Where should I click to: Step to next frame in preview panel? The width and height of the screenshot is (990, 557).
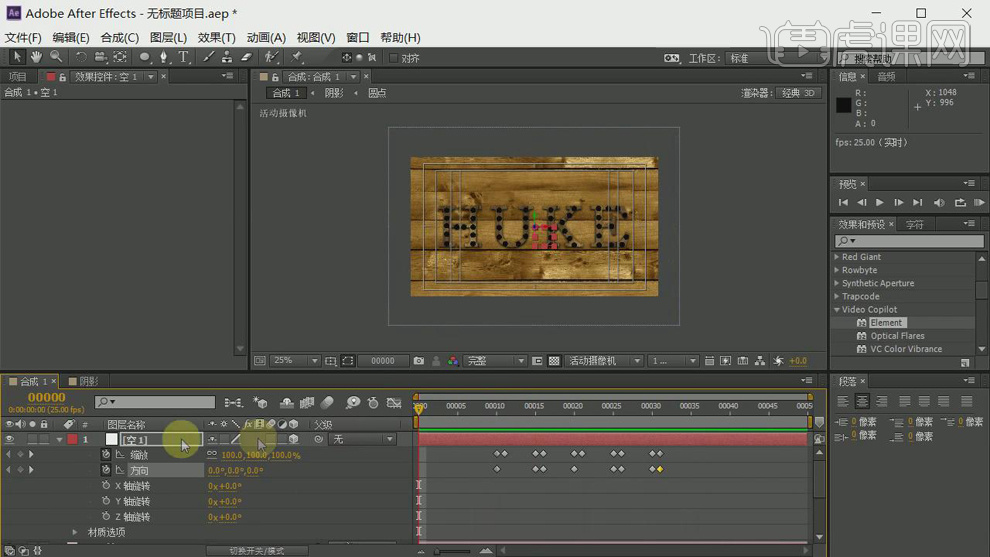point(898,203)
